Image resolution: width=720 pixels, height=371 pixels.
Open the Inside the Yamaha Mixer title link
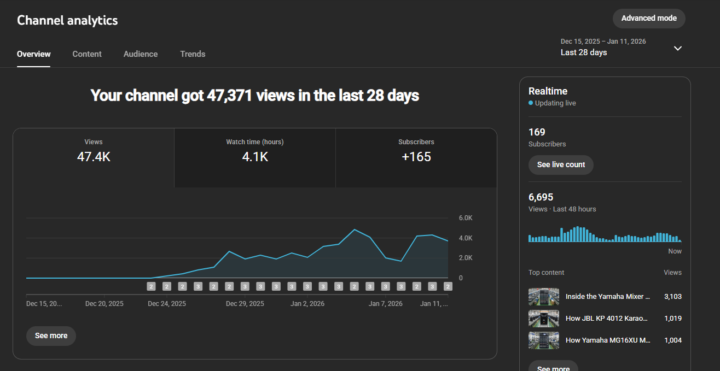coord(608,297)
